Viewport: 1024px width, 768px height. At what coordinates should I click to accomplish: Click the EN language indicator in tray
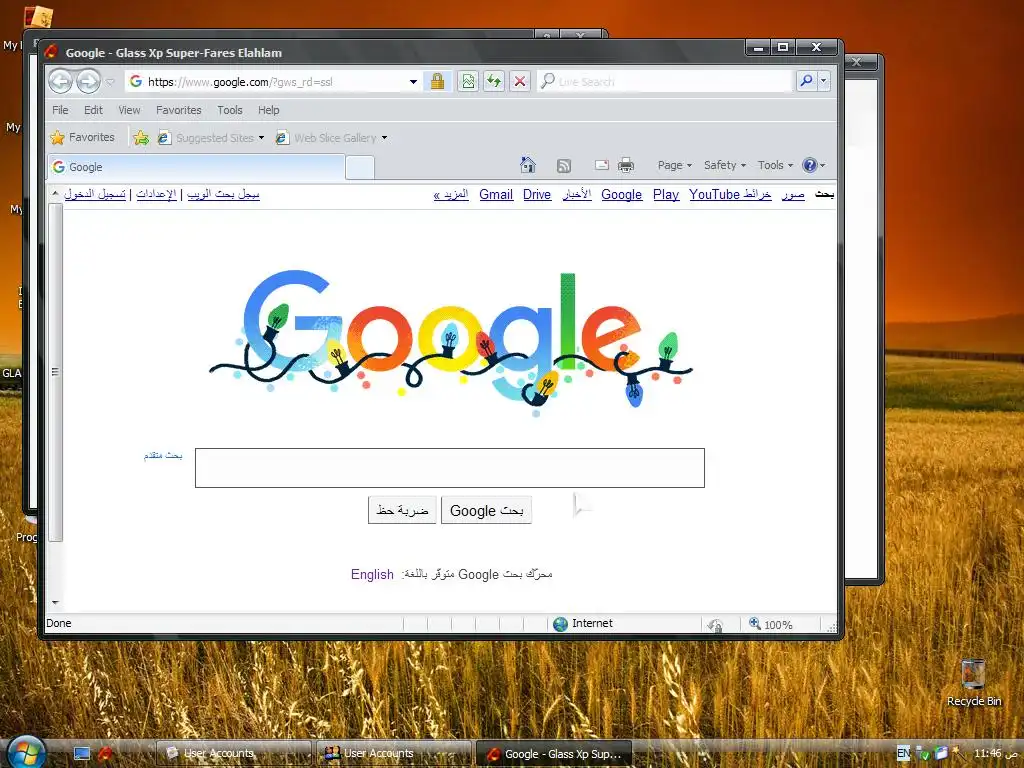pos(903,753)
